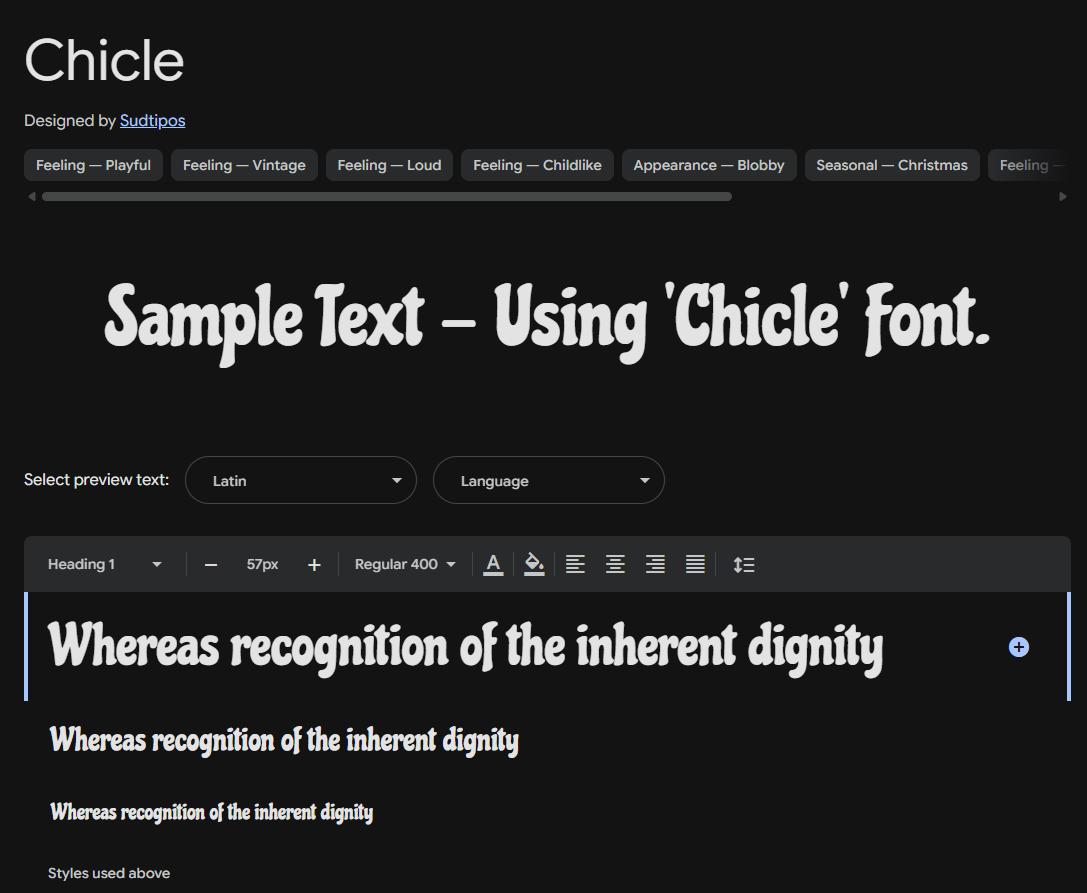Select the Feeling — Vintage tag
Viewport: 1087px width, 893px height.
(x=244, y=165)
